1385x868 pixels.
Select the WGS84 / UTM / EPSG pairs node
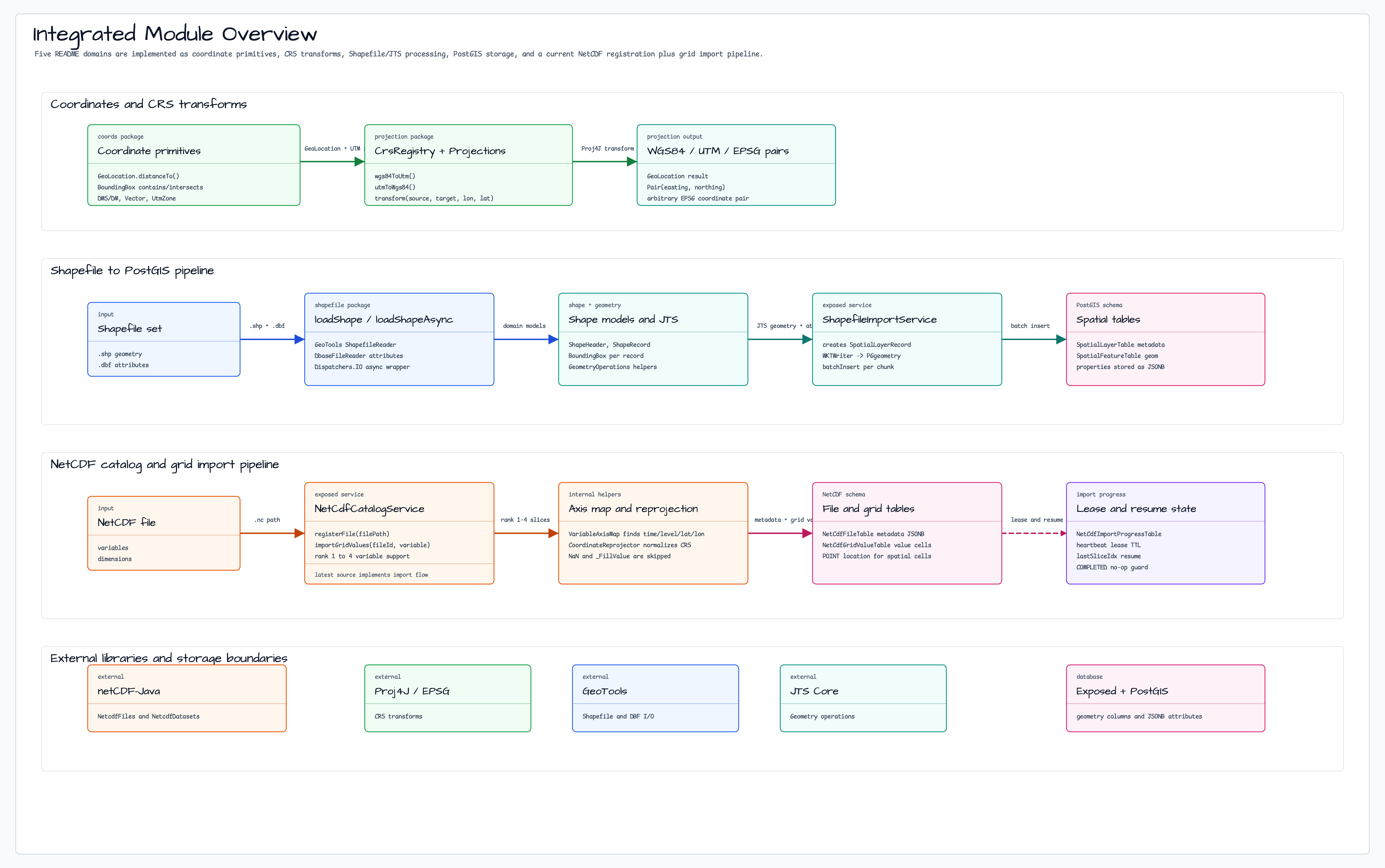(x=736, y=165)
